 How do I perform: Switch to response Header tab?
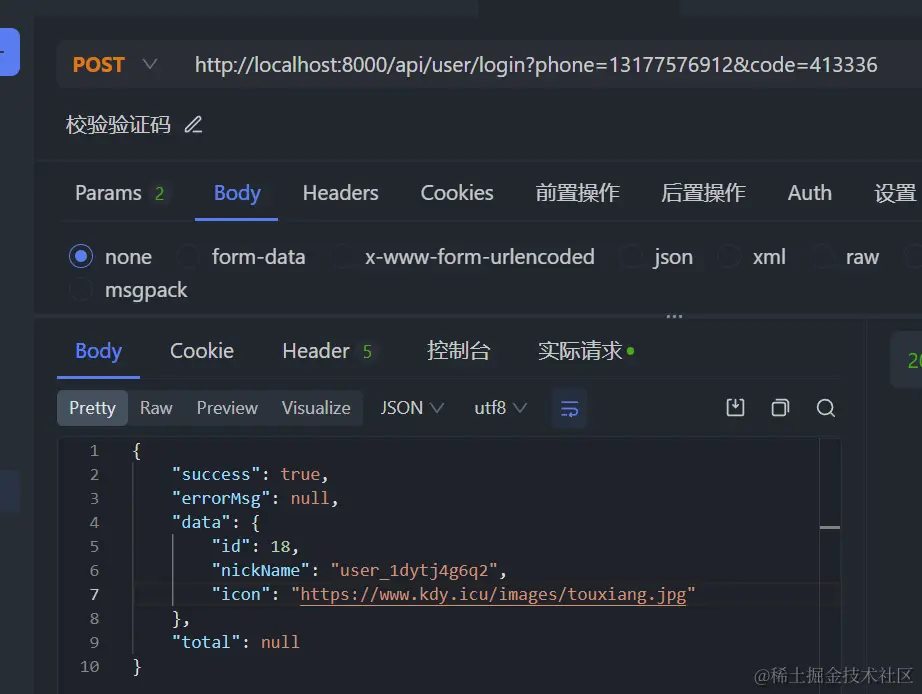coord(327,351)
